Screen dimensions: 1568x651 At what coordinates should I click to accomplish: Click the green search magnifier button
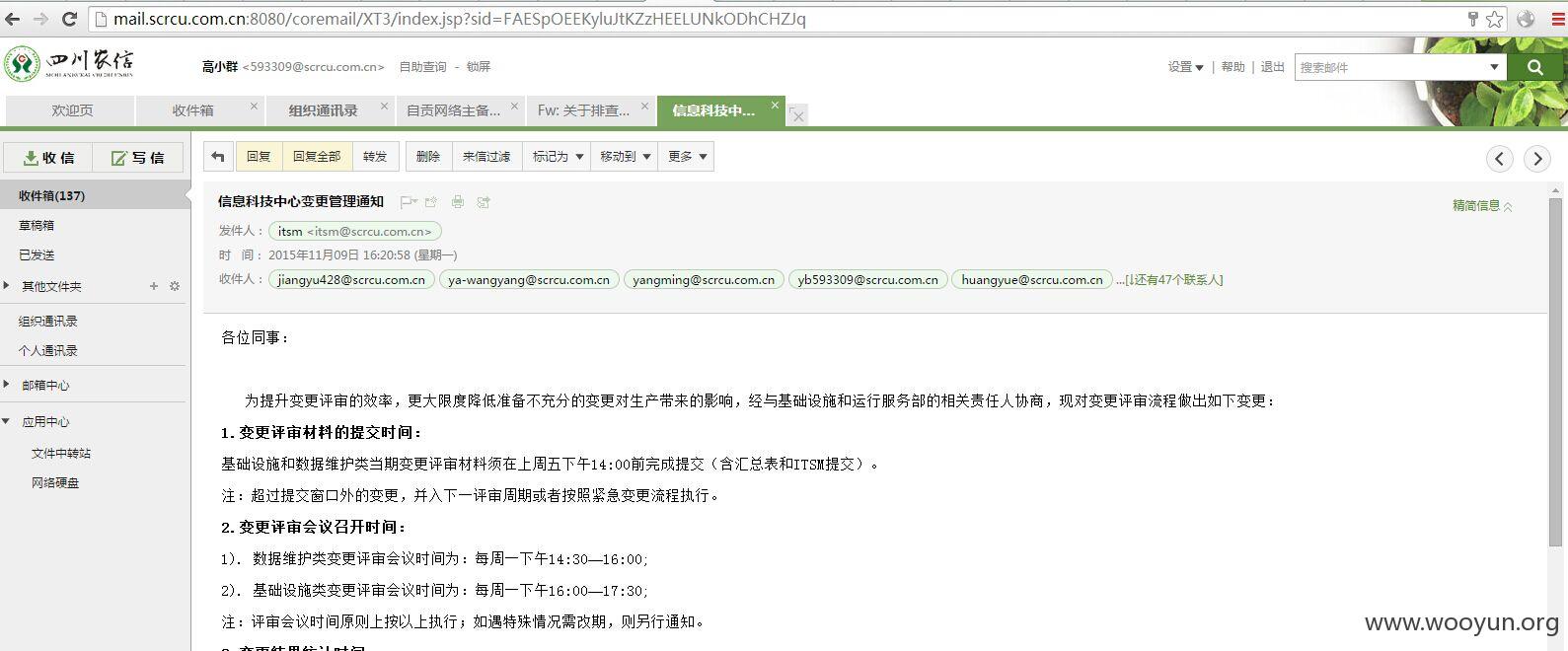(x=1534, y=67)
